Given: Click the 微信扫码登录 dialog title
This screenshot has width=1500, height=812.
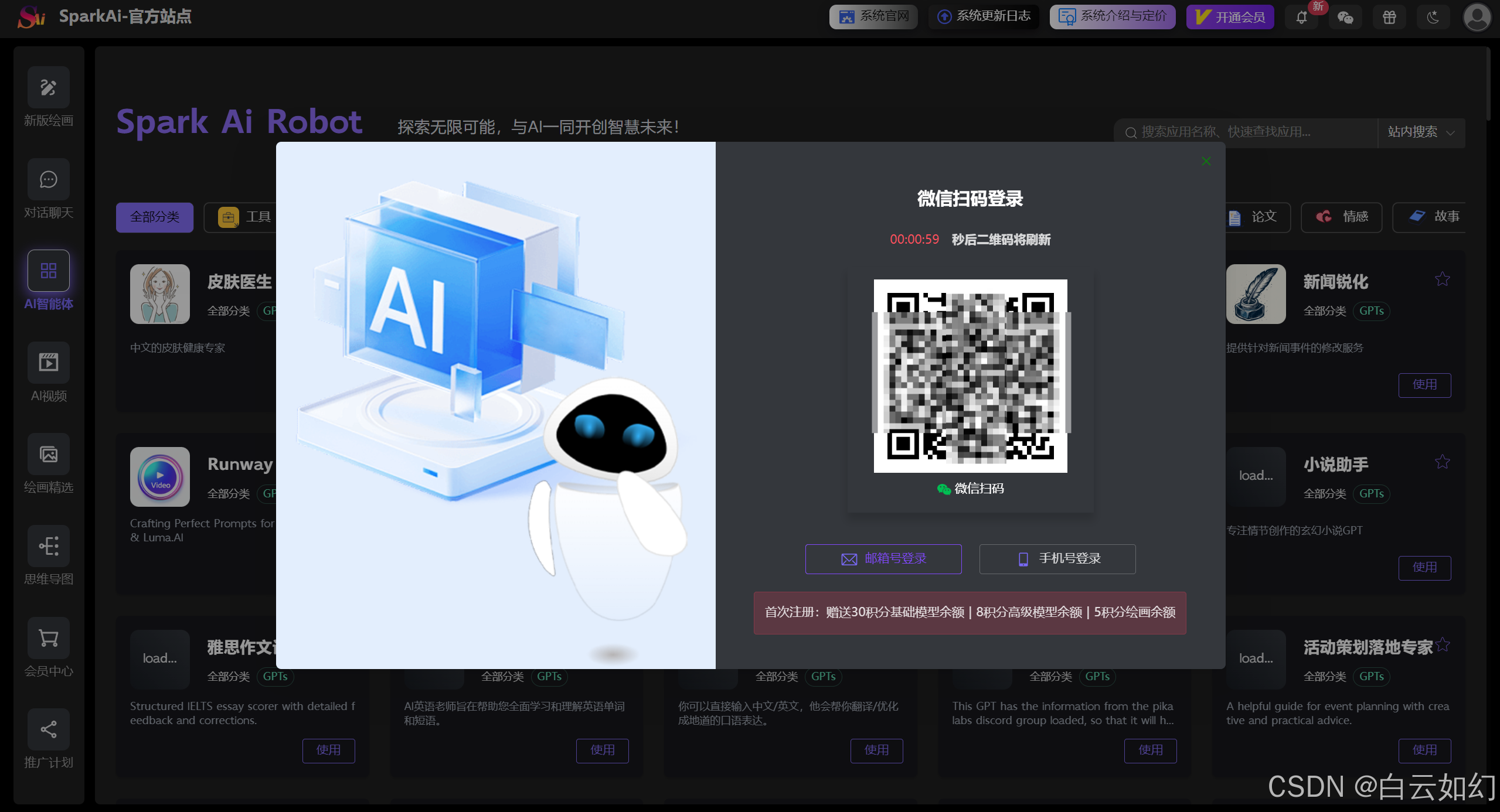Looking at the screenshot, I should click(x=970, y=199).
